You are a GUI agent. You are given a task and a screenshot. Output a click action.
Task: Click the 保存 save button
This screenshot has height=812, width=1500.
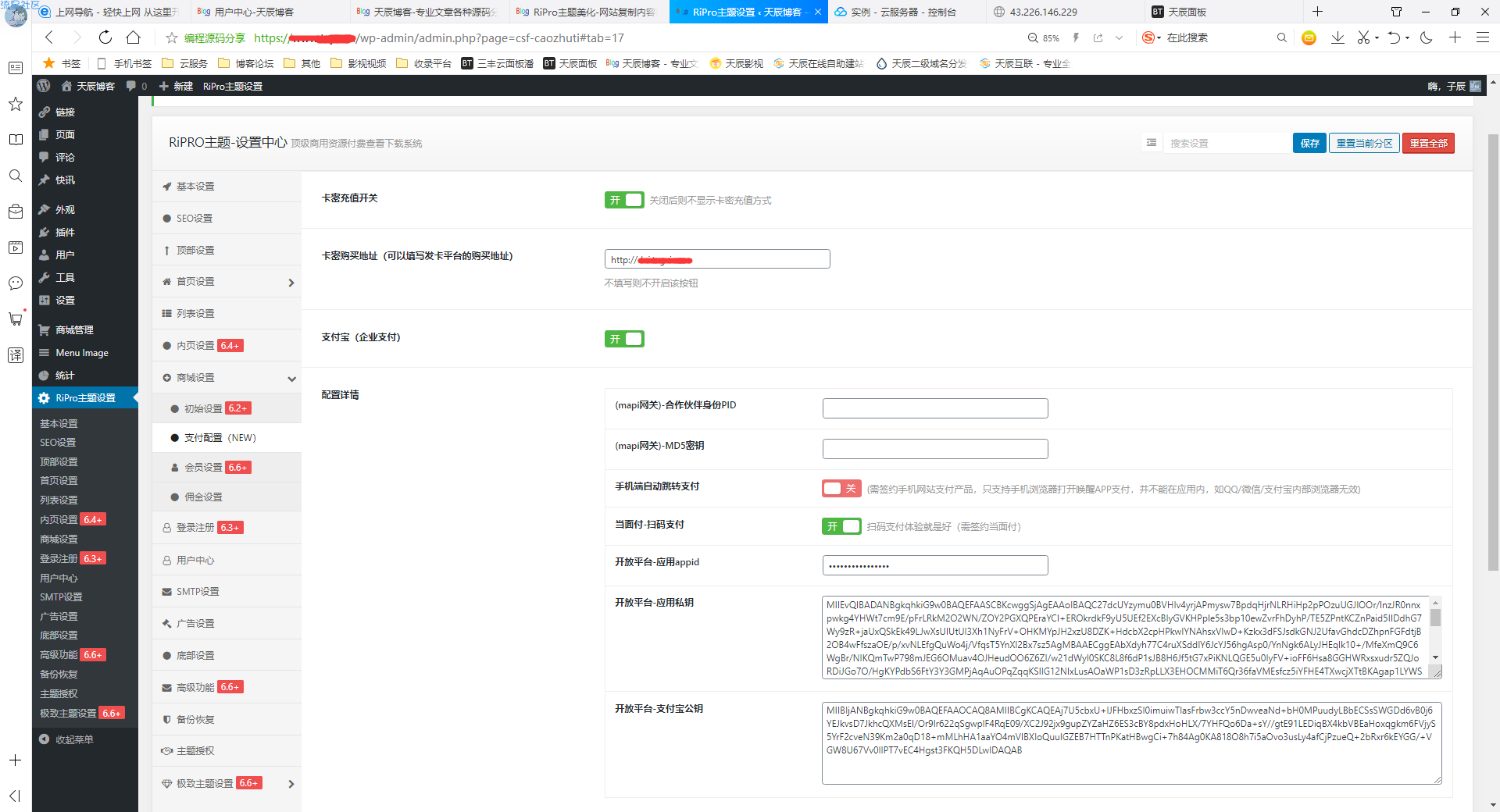point(1309,143)
